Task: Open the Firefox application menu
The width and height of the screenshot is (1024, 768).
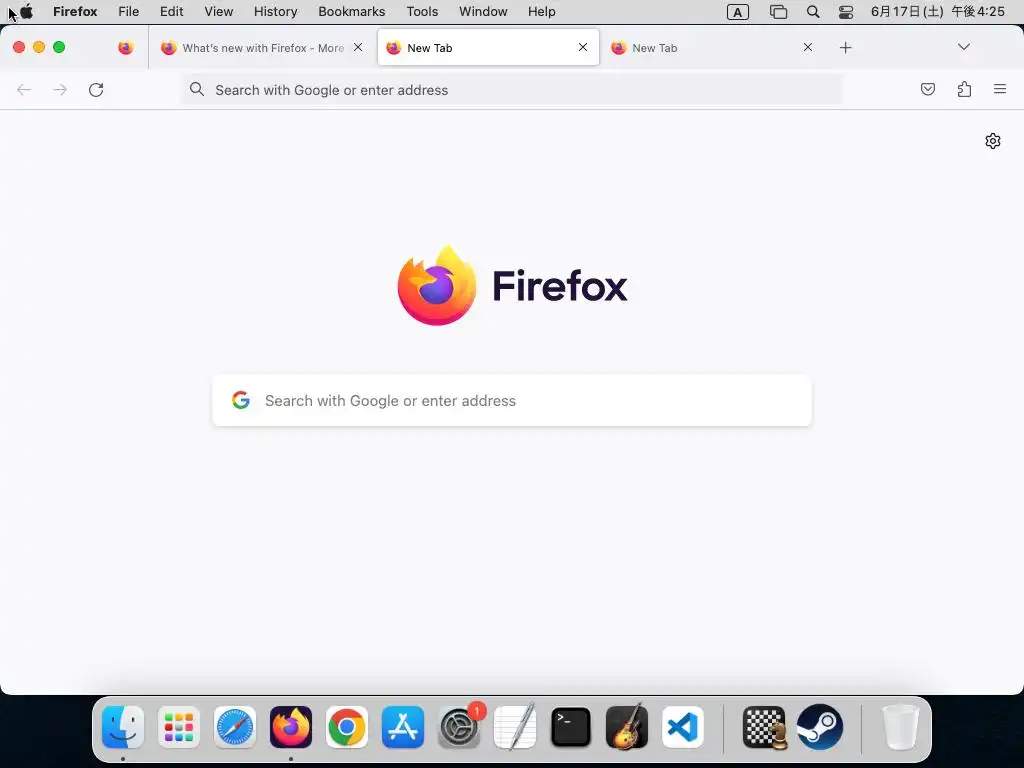Action: (x=75, y=12)
